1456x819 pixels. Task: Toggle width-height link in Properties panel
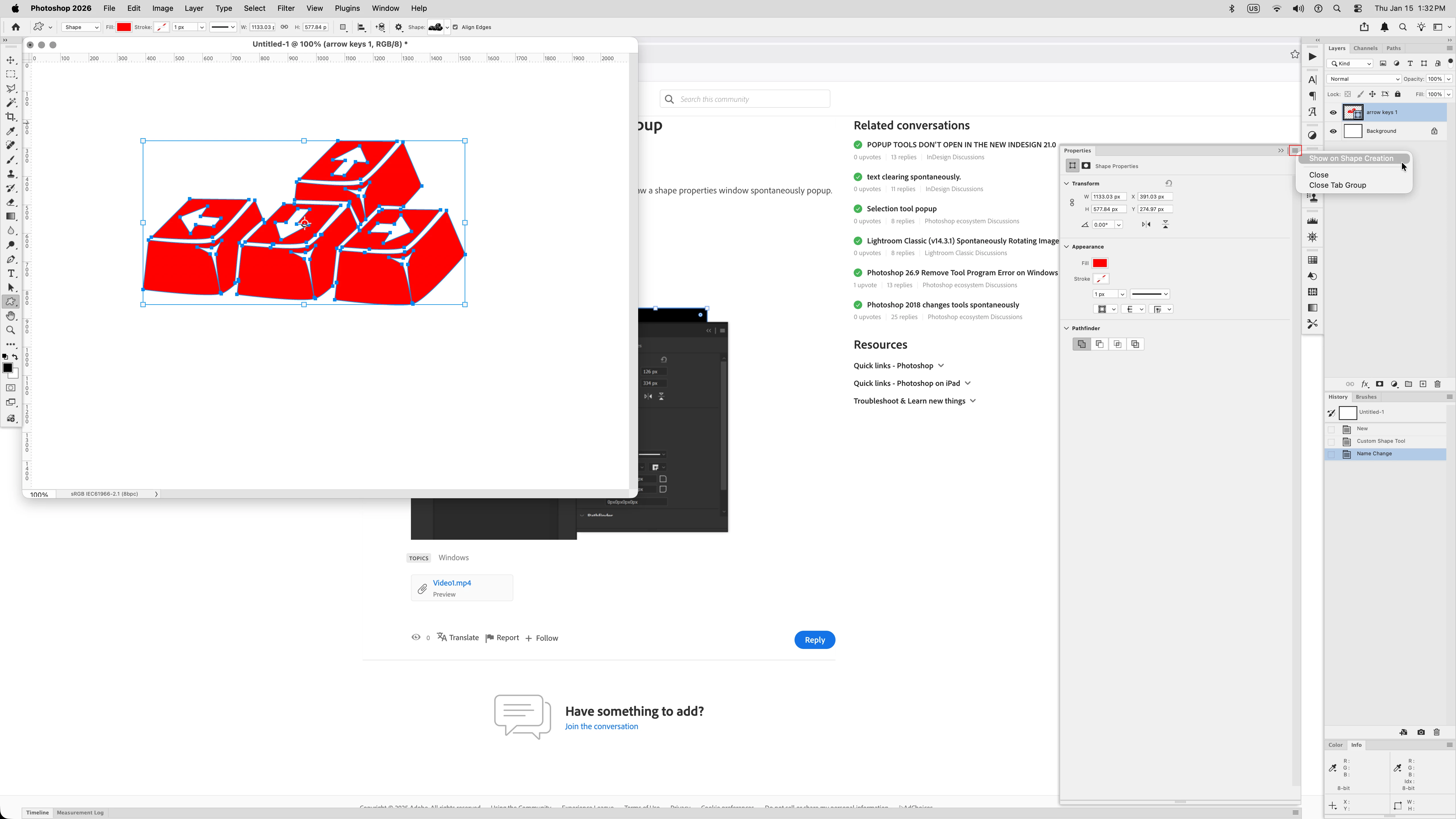(x=1072, y=203)
